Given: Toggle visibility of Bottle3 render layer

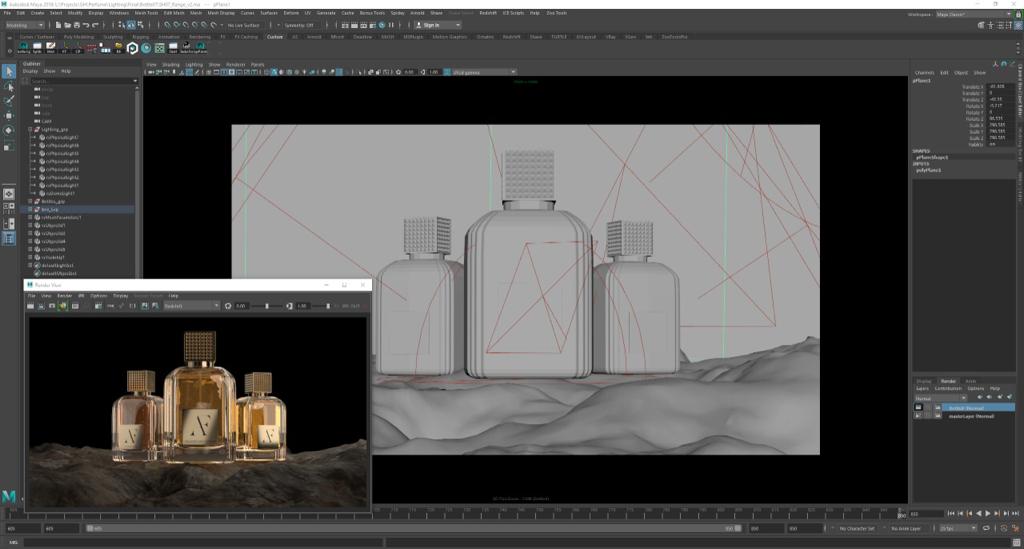Looking at the screenshot, I should (x=919, y=408).
